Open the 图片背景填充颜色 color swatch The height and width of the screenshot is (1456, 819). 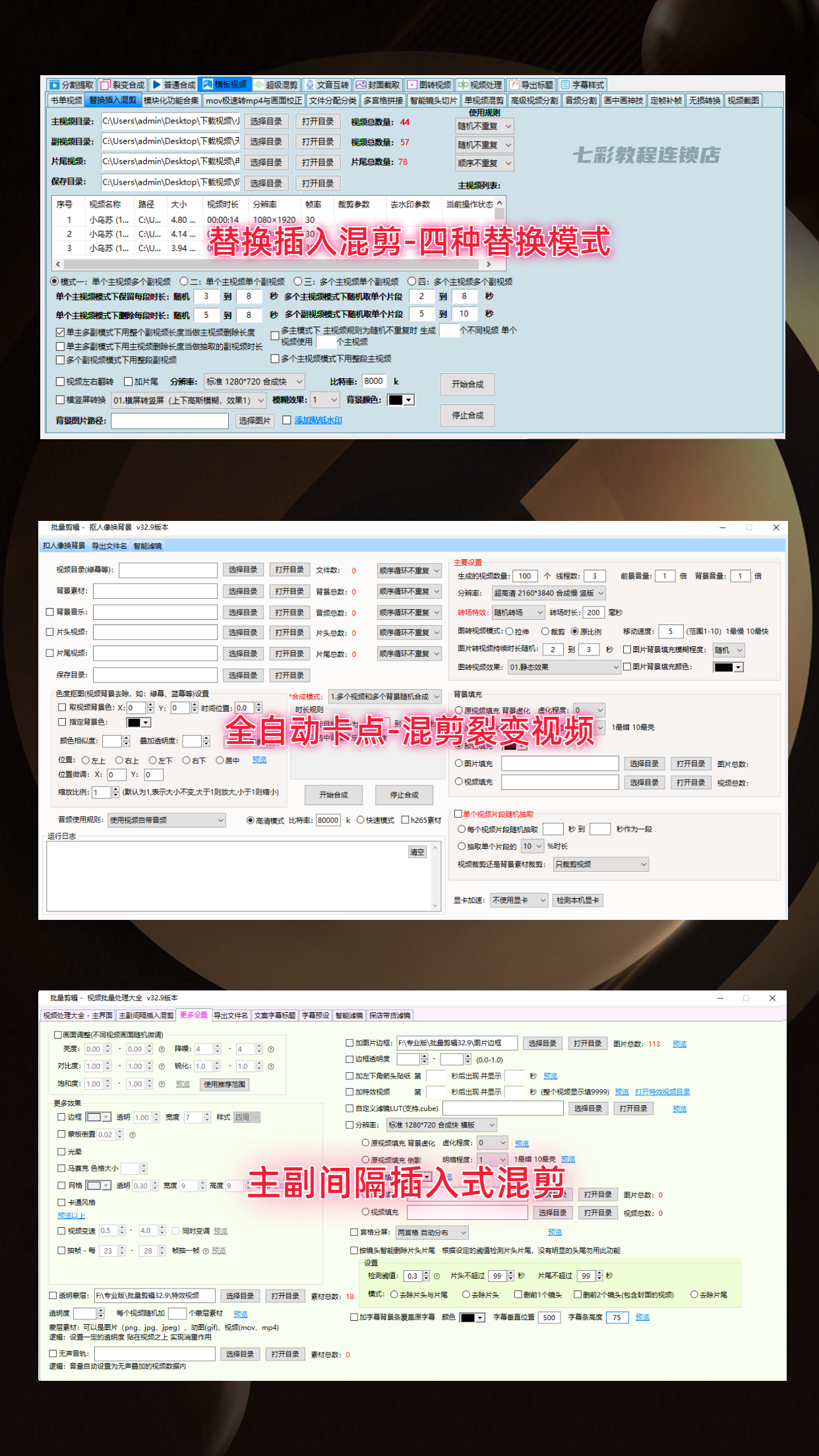[x=729, y=667]
